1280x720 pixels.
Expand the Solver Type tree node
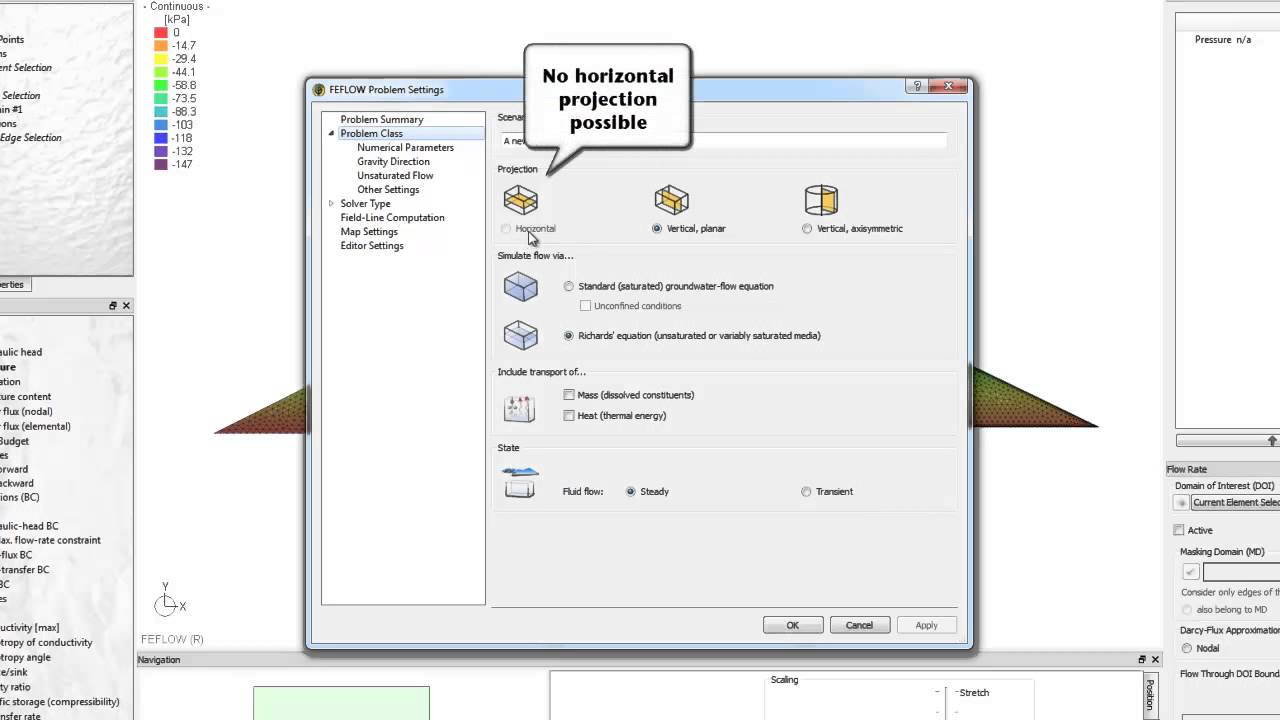[x=331, y=204]
